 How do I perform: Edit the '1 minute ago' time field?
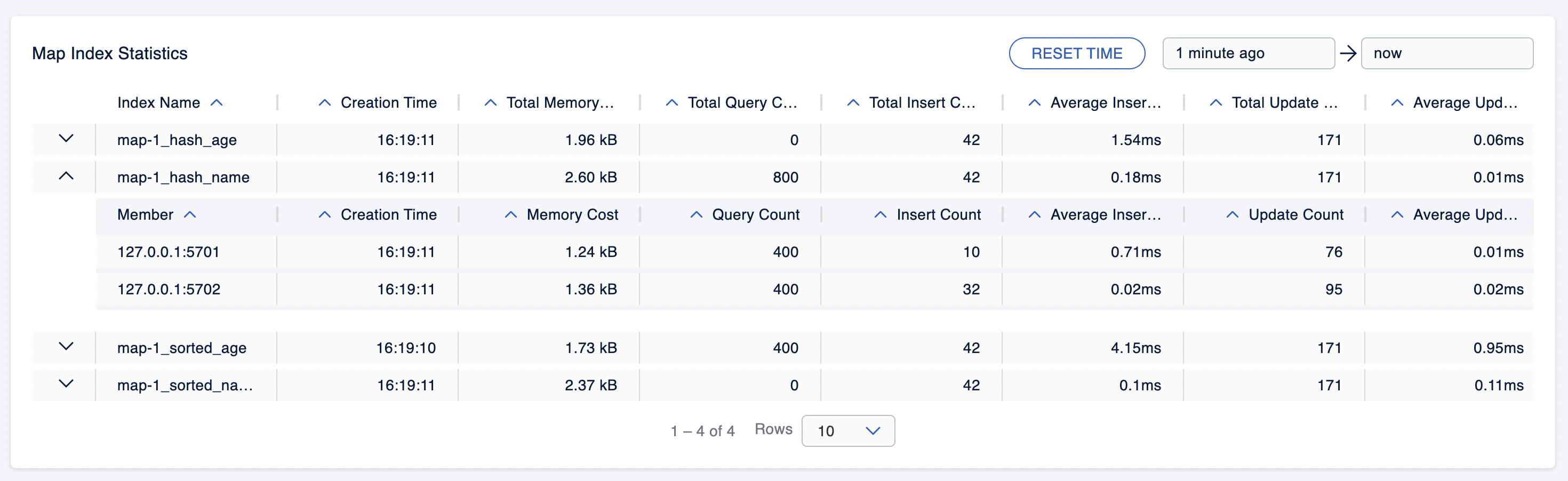(1248, 53)
